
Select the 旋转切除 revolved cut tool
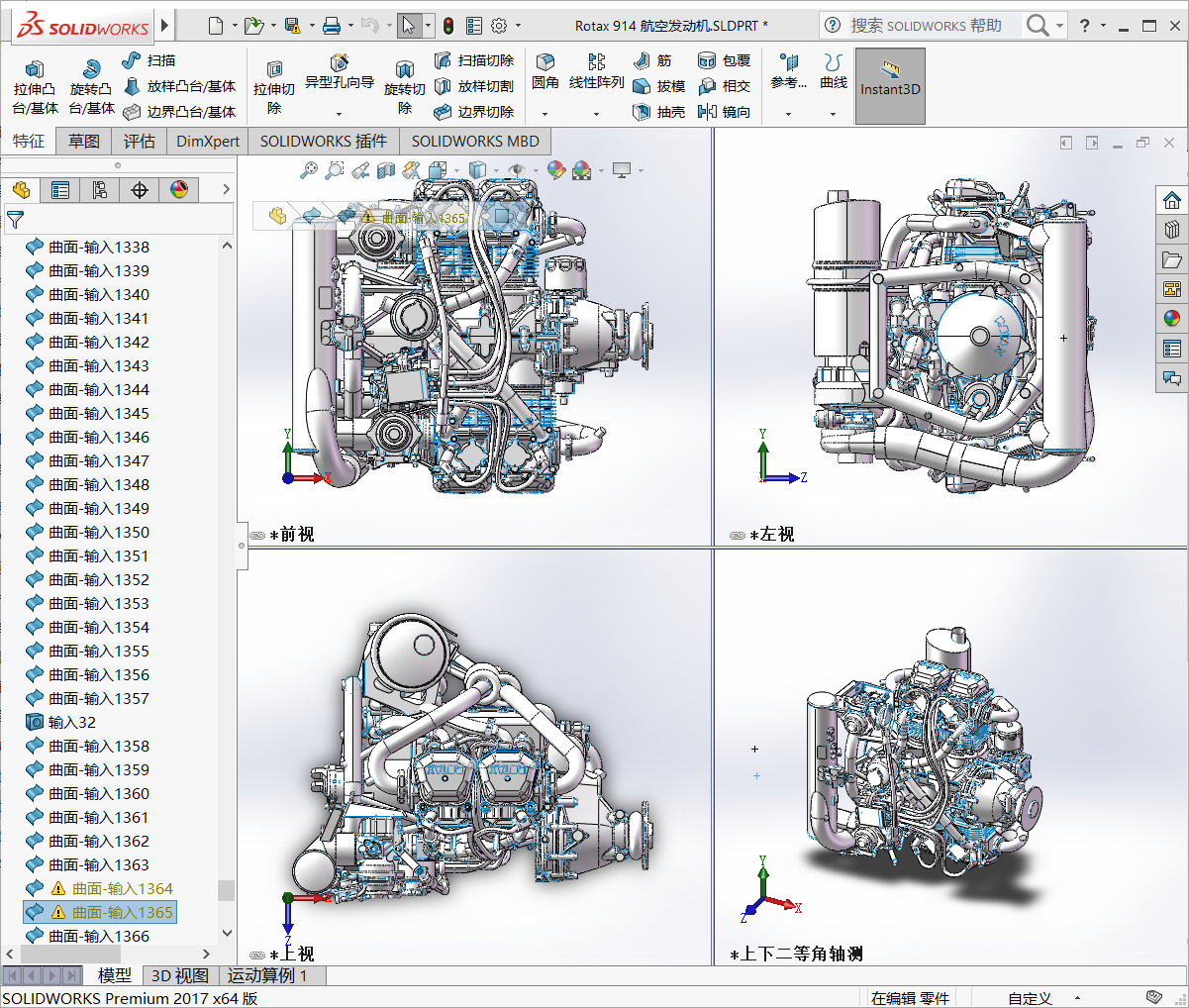404,87
